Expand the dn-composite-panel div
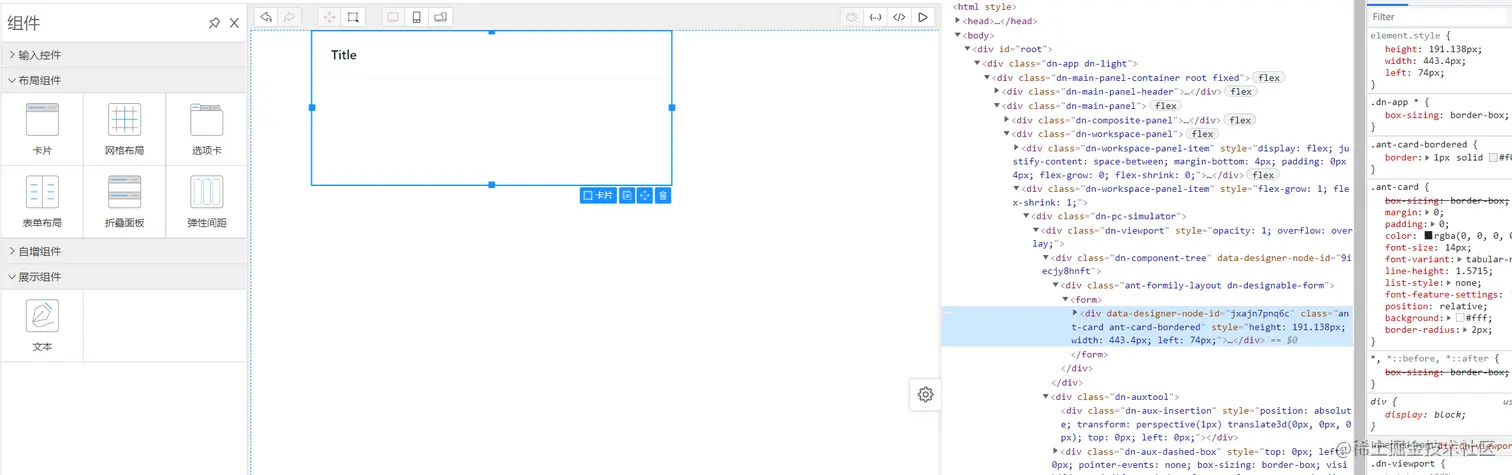This screenshot has width=1512, height=475. click(x=1007, y=120)
